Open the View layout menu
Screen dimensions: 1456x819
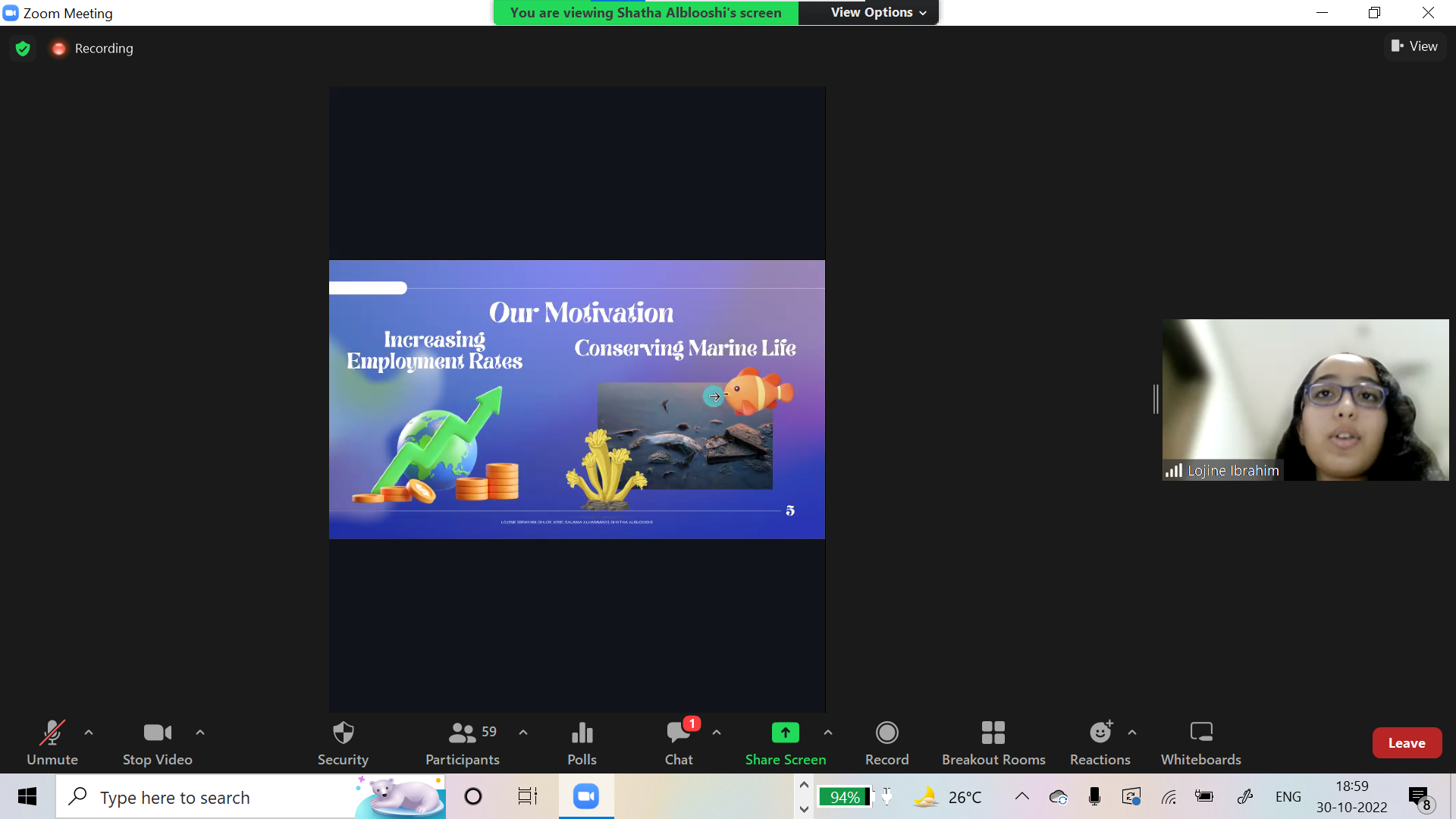coord(1414,46)
